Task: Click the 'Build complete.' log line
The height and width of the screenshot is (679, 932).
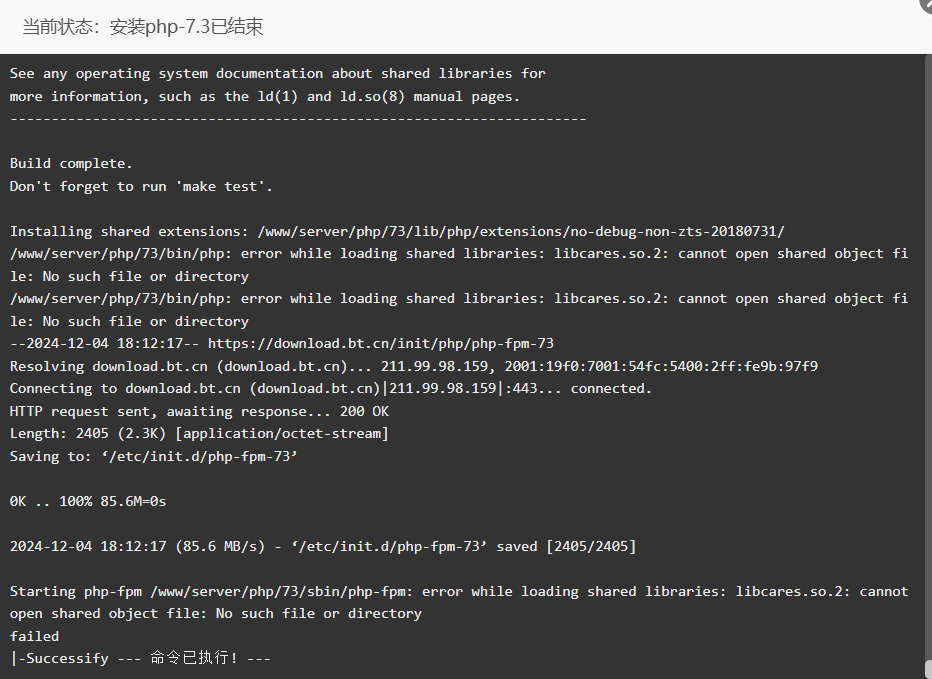Action: coord(71,164)
